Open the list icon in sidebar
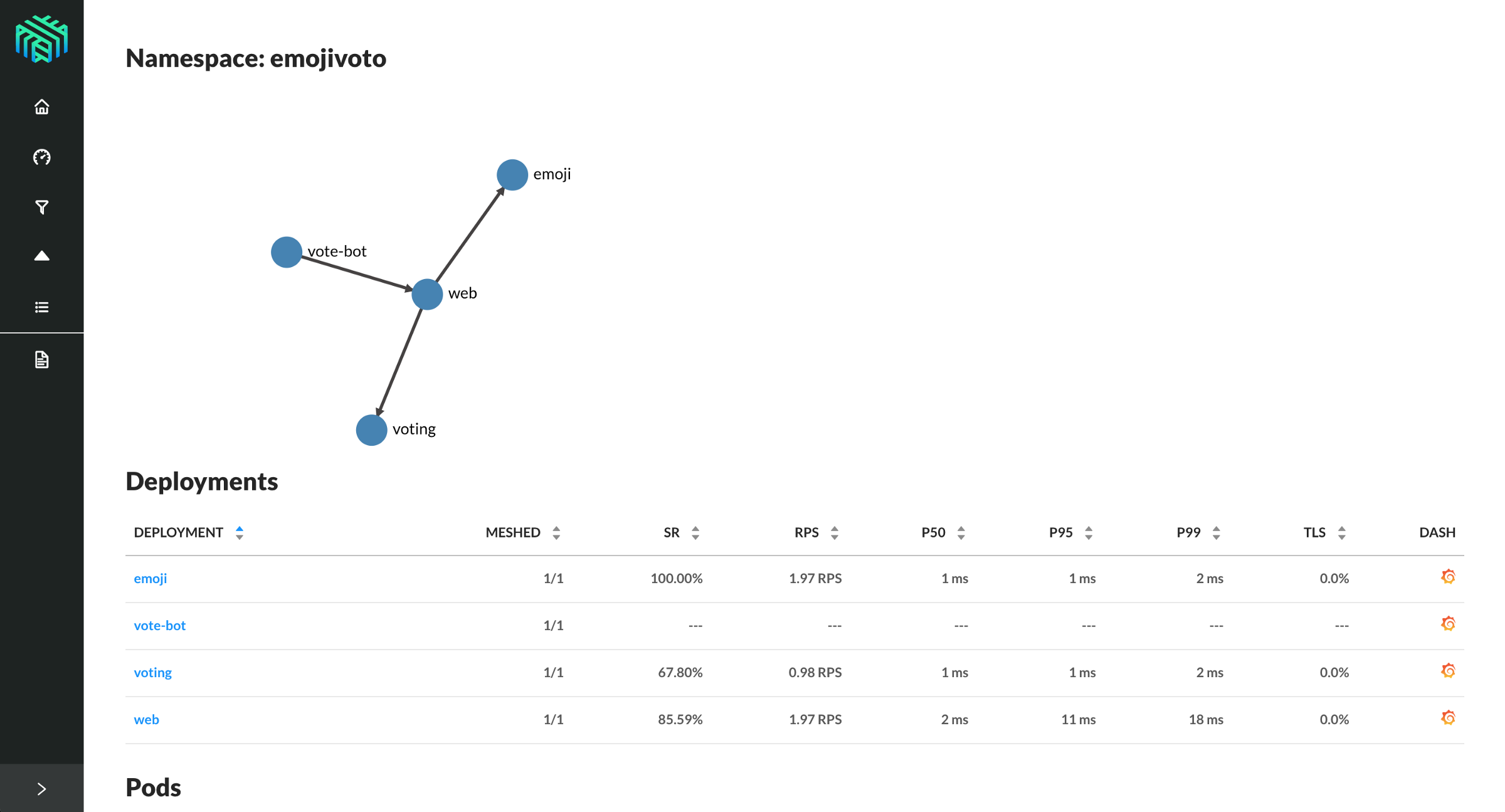 (41, 307)
